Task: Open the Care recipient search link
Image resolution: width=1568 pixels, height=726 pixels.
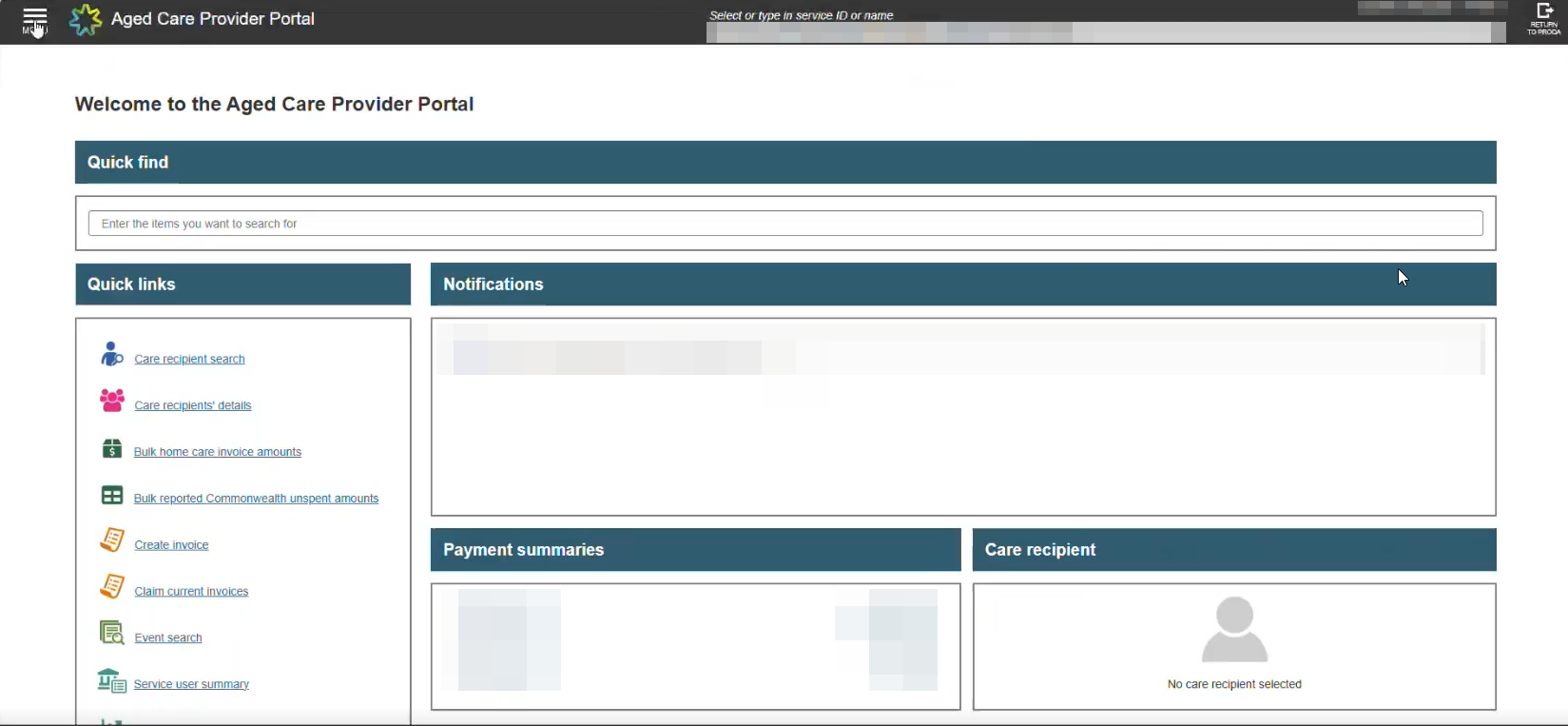Action: click(189, 359)
